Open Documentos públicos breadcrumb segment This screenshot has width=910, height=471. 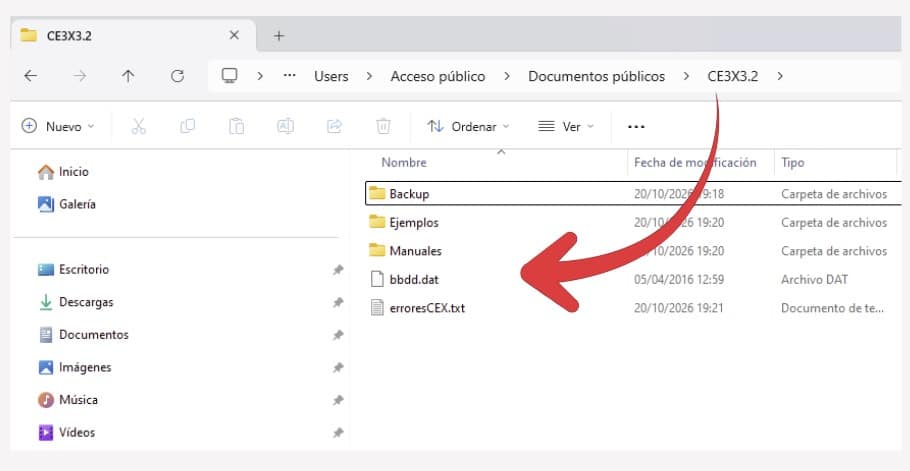597,76
